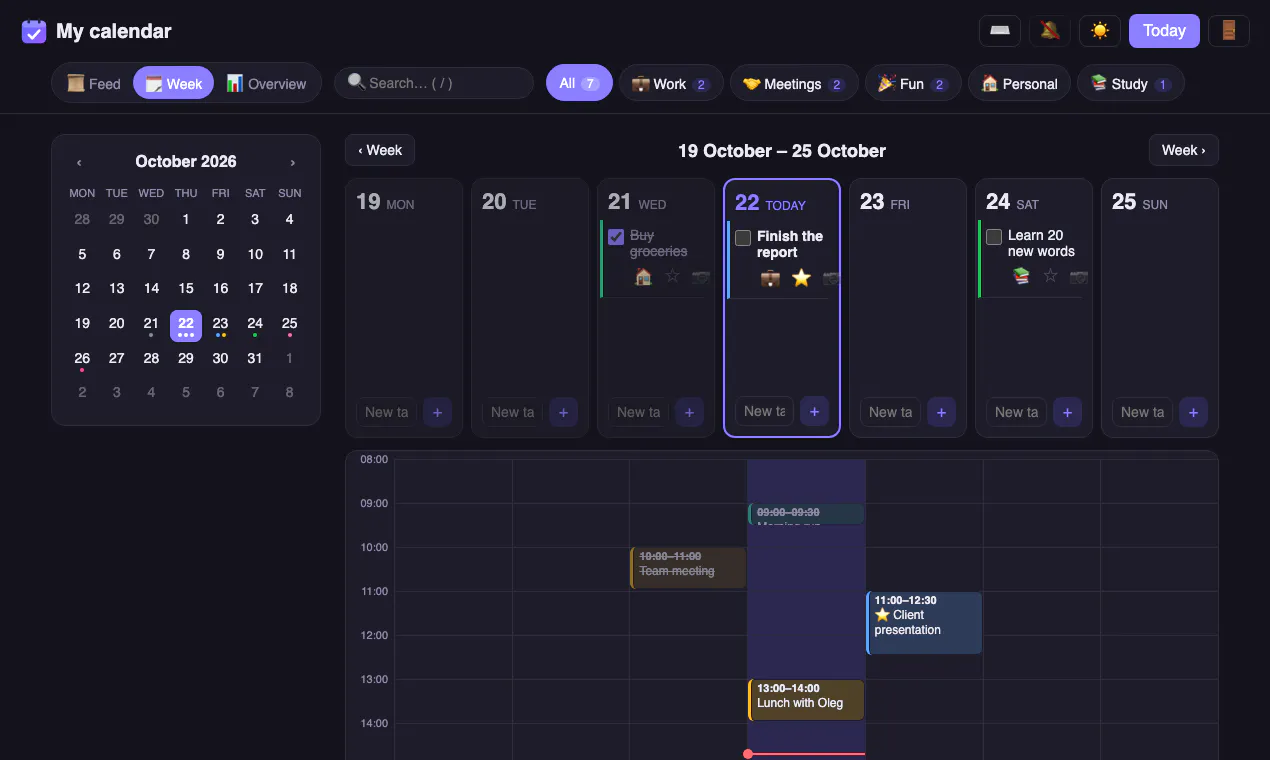Focus the Search field
Viewport: 1270px width, 760px height.
[434, 83]
